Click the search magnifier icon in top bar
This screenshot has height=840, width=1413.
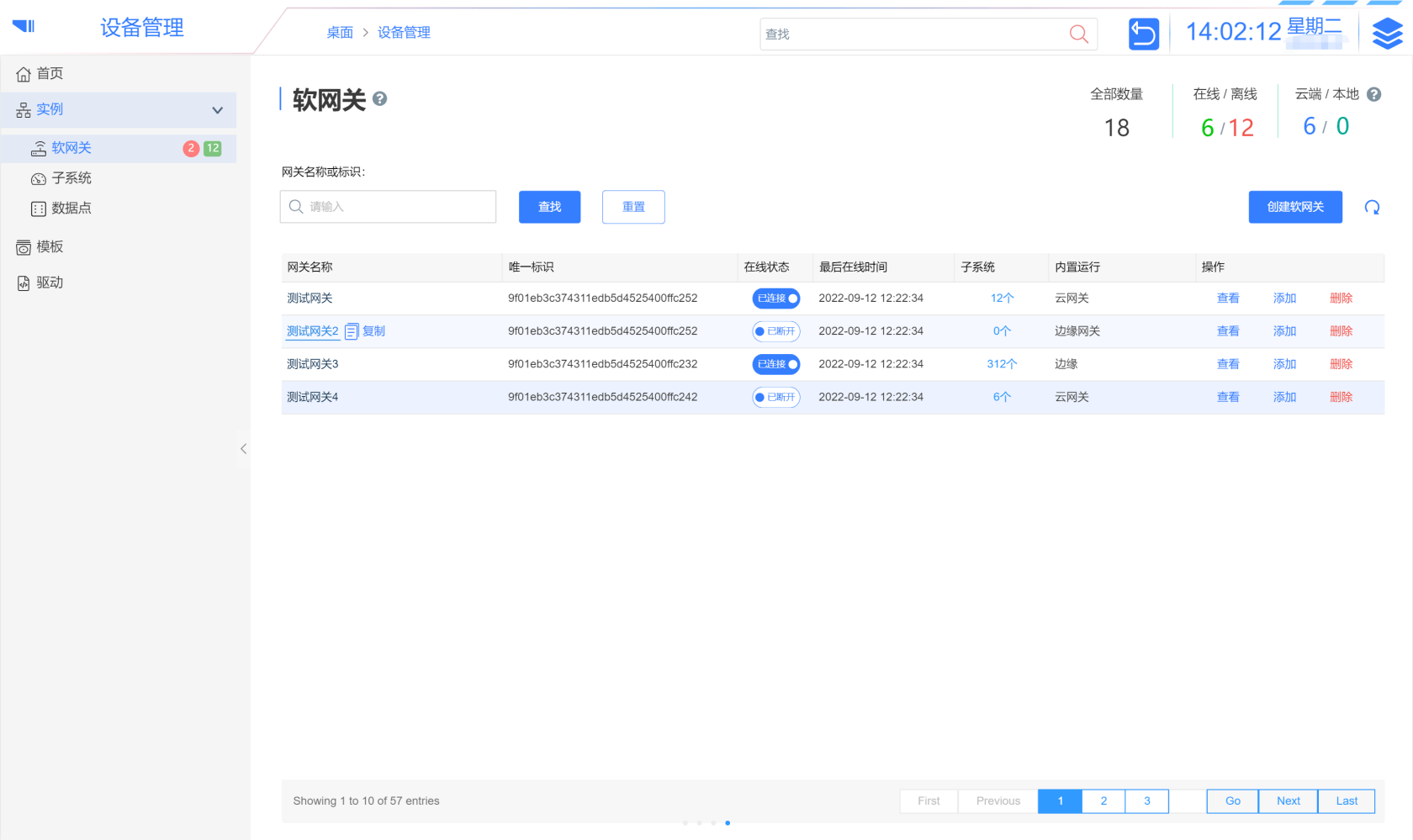coord(1078,34)
